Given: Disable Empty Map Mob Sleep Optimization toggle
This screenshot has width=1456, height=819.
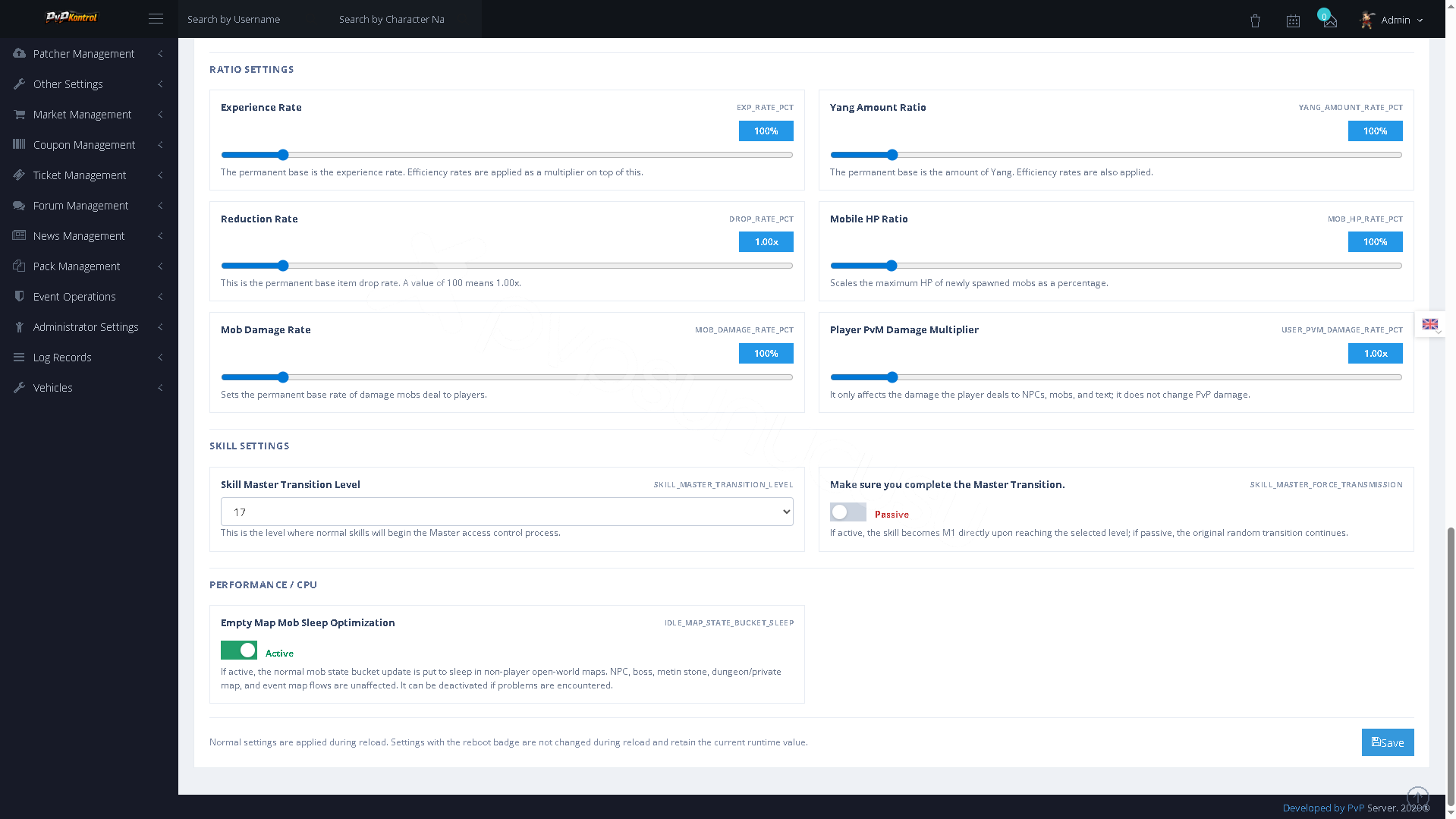Looking at the screenshot, I should click(238, 650).
